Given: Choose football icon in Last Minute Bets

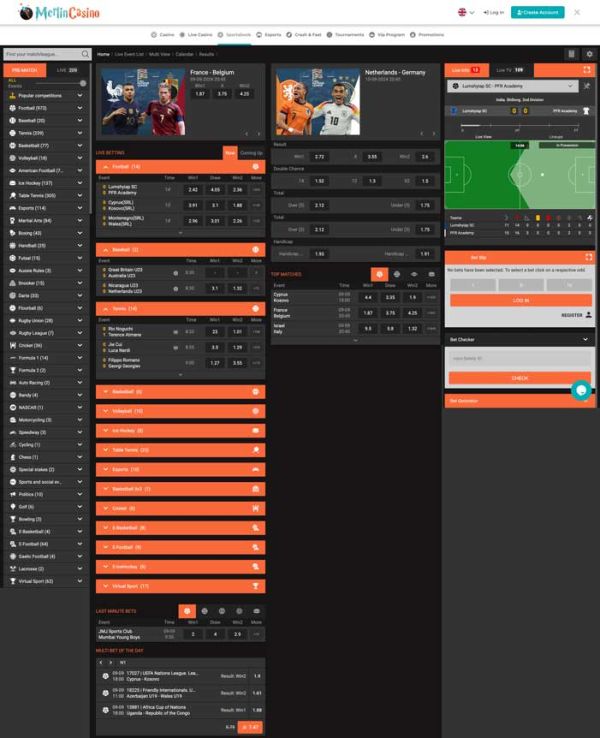Looking at the screenshot, I should pos(187,611).
